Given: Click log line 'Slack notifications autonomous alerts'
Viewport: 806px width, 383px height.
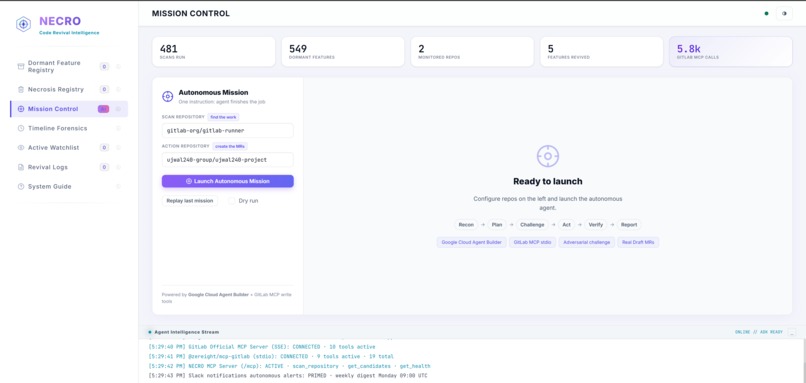Looking at the screenshot, I should click(287, 376).
